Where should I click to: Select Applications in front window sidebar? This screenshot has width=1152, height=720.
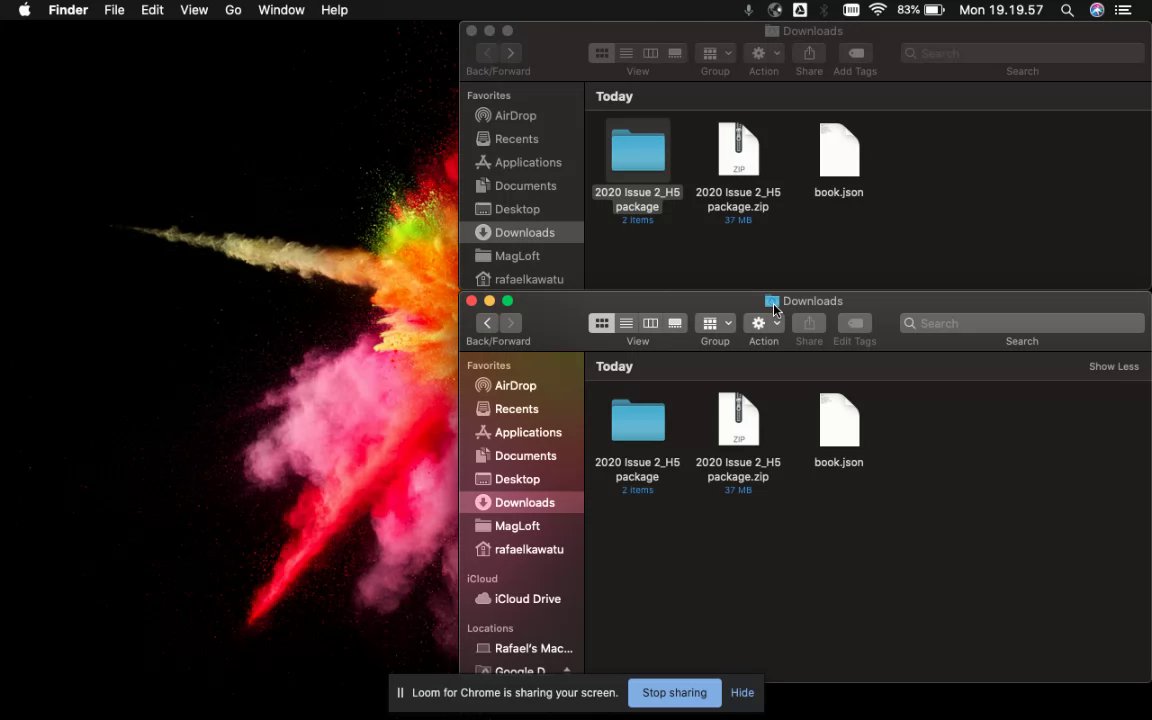(x=521, y=433)
